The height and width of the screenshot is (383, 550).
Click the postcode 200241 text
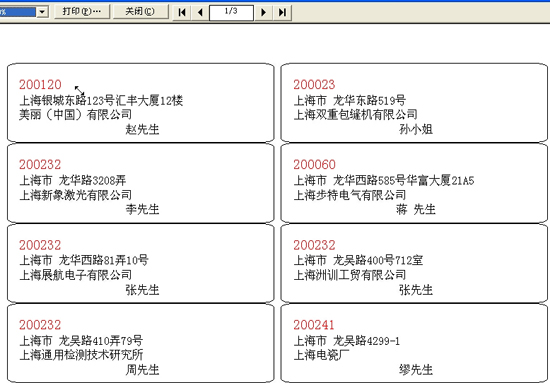pyautogui.click(x=314, y=325)
